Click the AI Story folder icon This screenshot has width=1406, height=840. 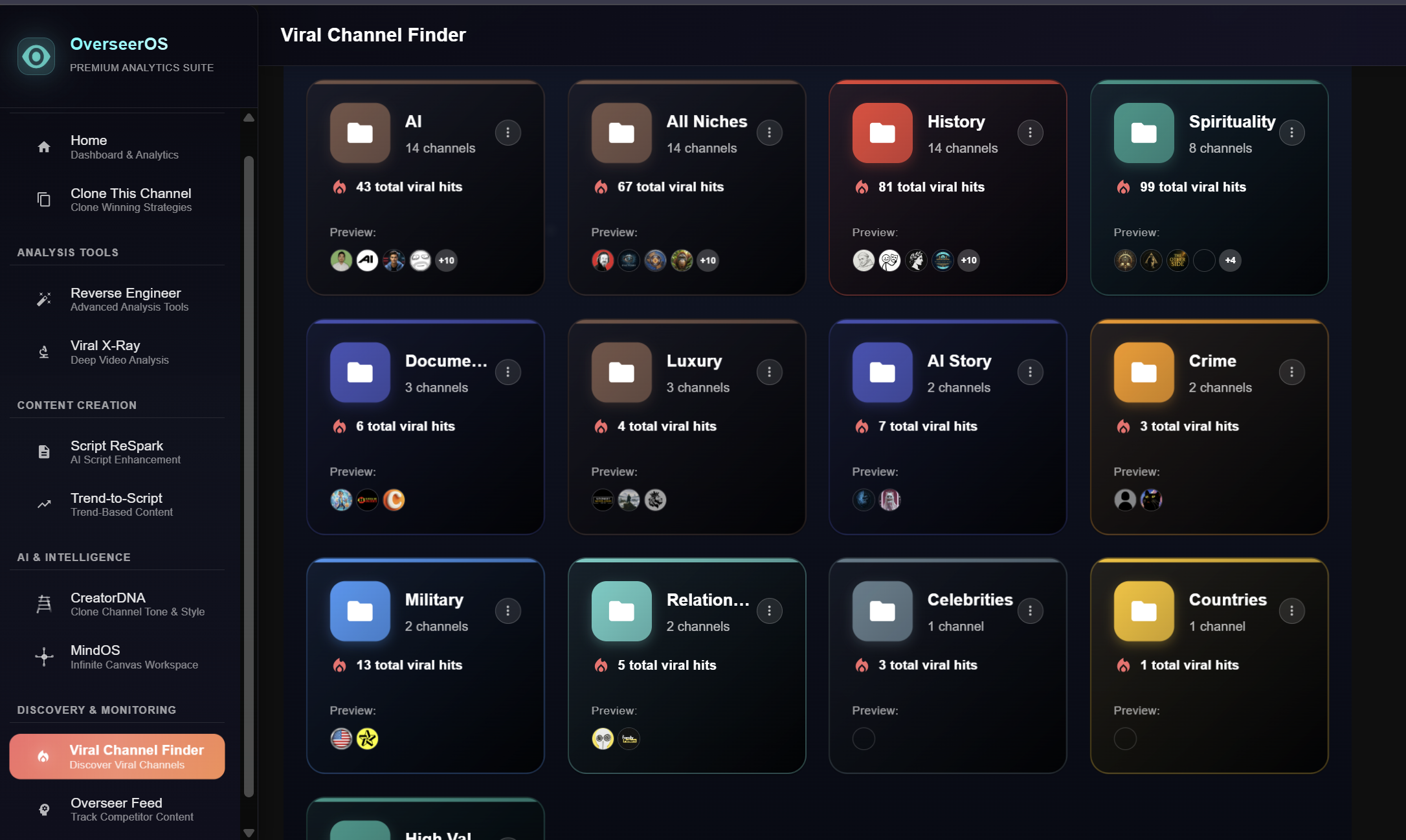pos(882,372)
